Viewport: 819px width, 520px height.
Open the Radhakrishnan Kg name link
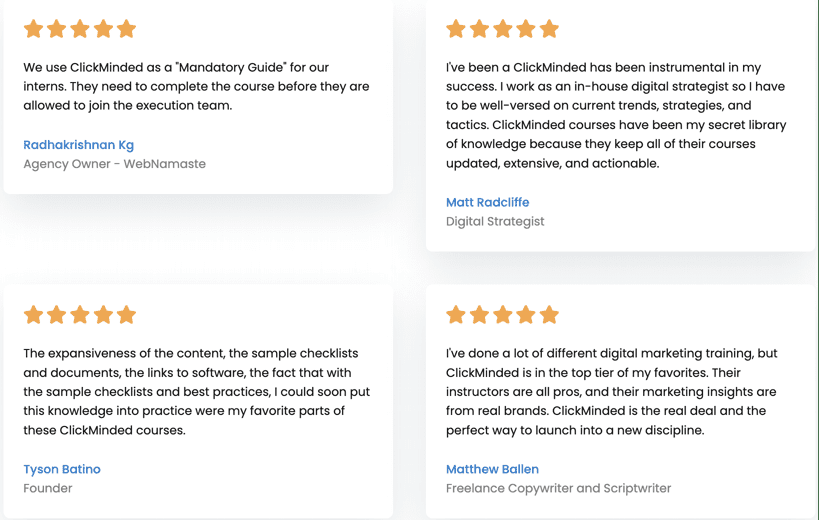pos(78,145)
